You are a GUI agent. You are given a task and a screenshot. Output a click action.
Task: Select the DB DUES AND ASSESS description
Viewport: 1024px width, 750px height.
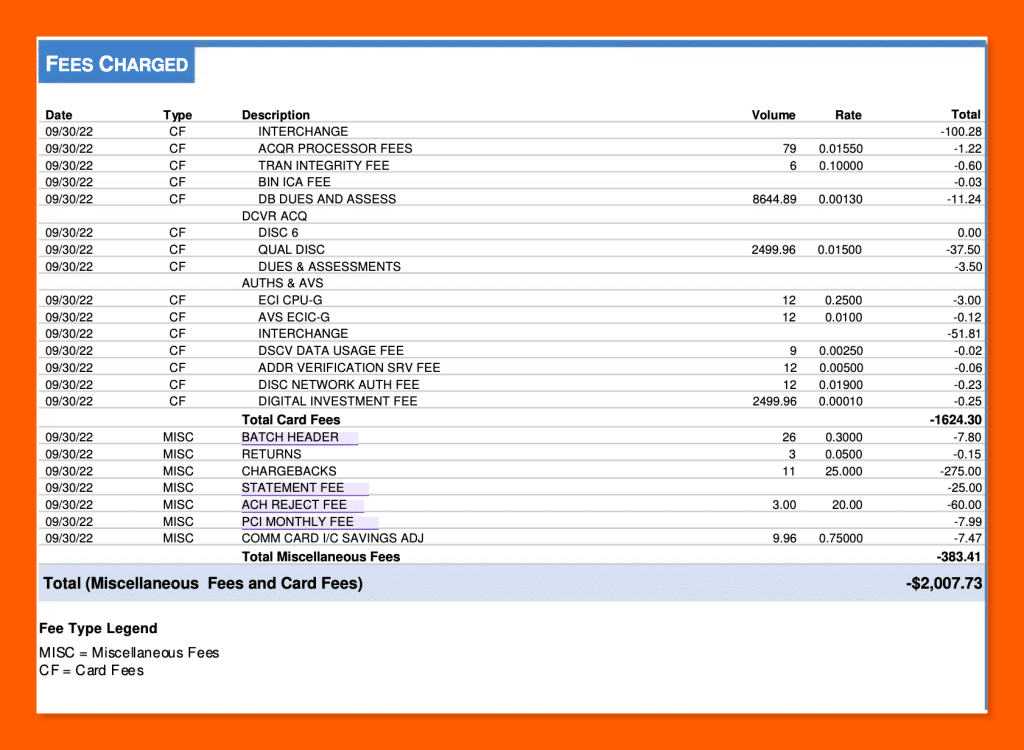(x=327, y=199)
